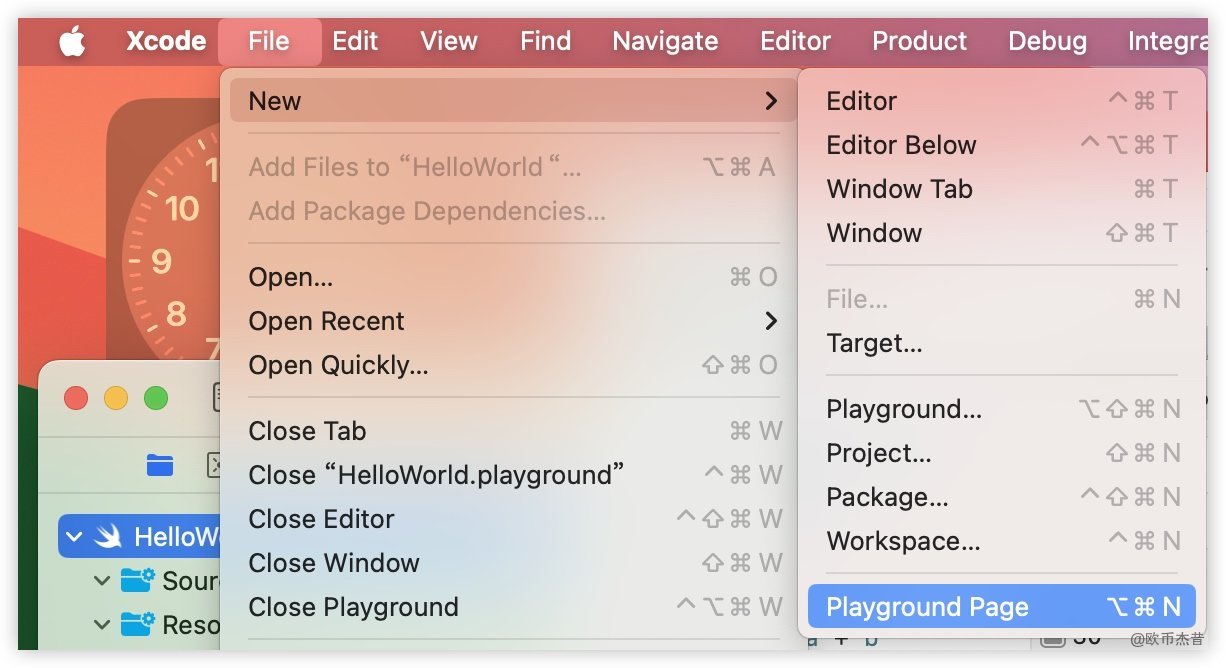1226x668 pixels.
Task: Click the Resources folder icon
Action: tap(137, 625)
